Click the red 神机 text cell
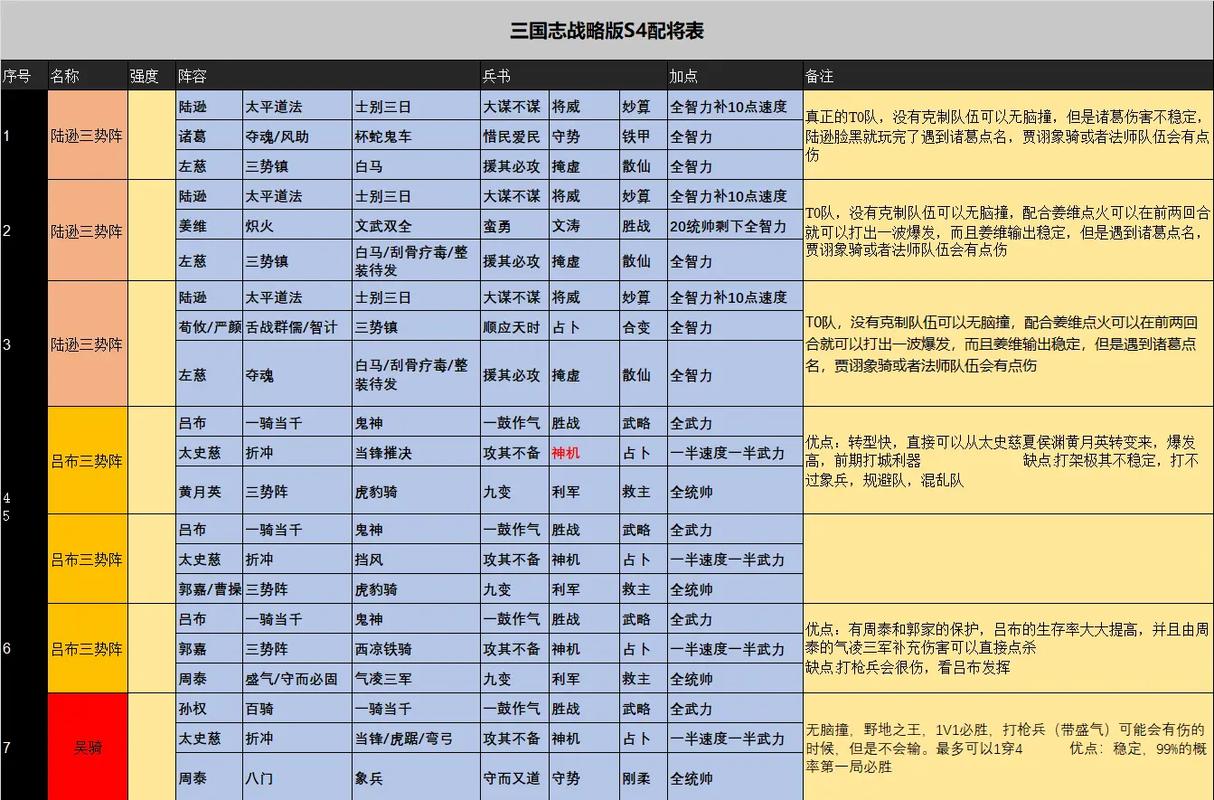This screenshot has width=1214, height=800. pos(567,452)
